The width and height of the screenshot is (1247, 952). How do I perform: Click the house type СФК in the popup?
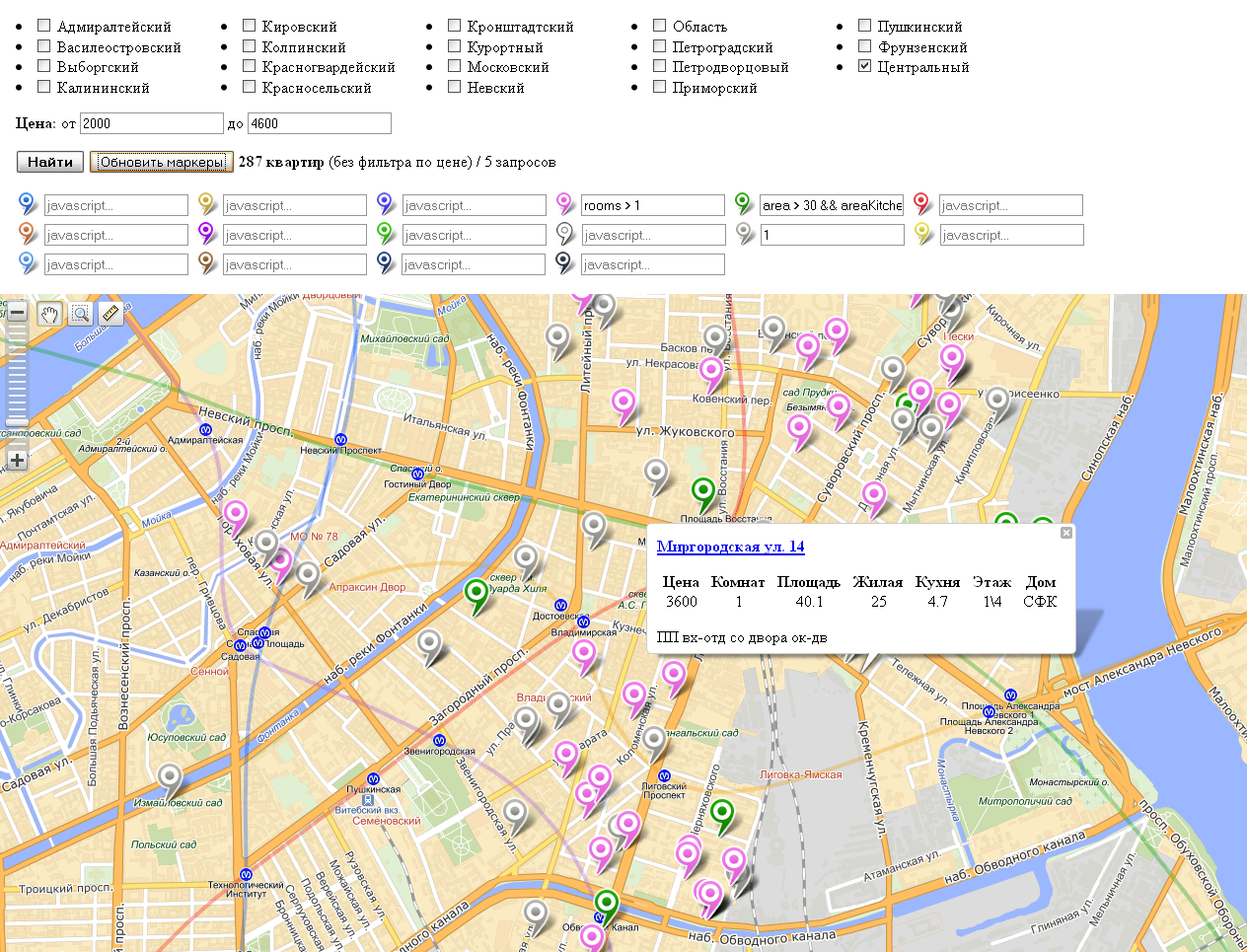pyautogui.click(x=1040, y=602)
